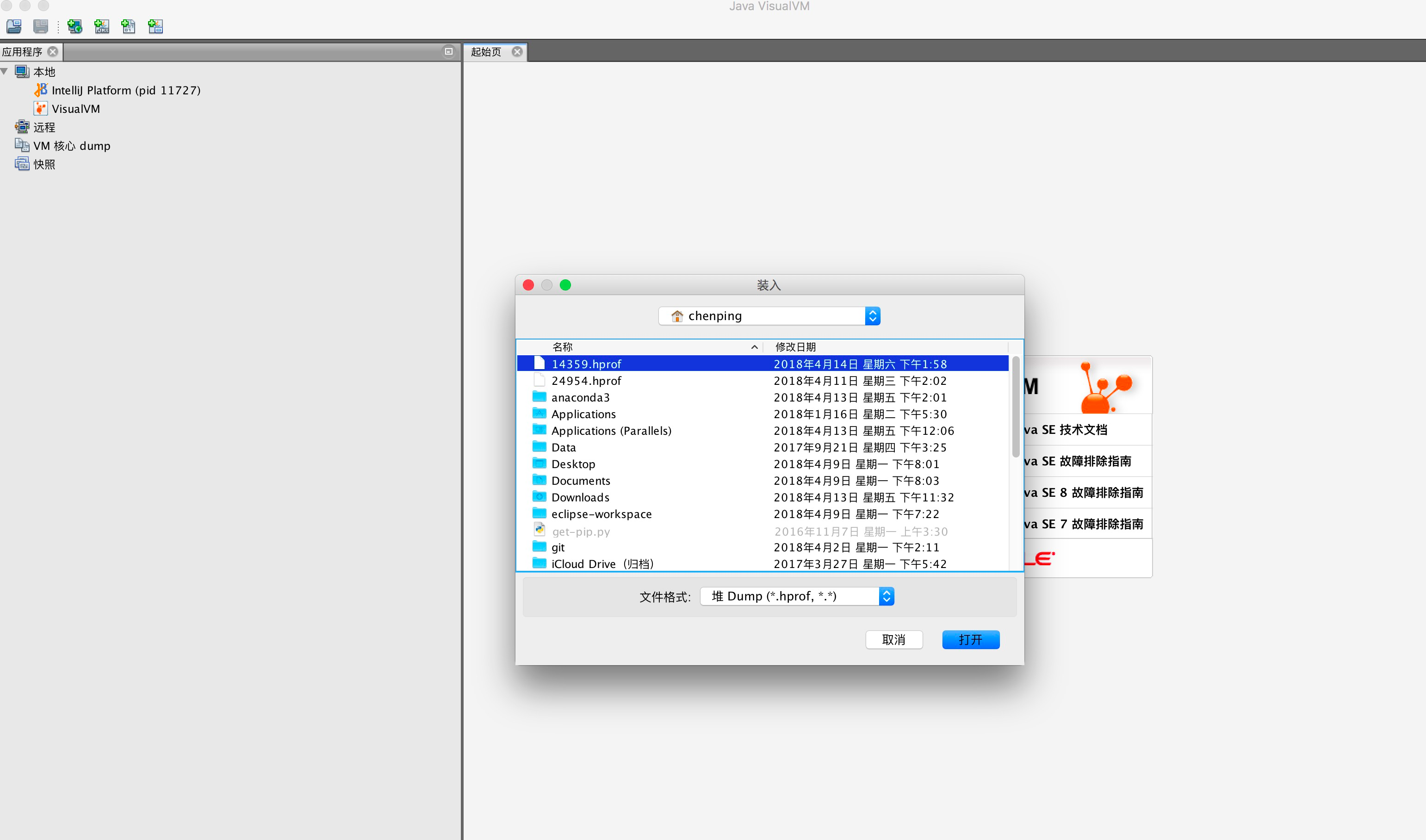The width and height of the screenshot is (1426, 840).
Task: Select the 快照 tree node
Action: [44, 165]
